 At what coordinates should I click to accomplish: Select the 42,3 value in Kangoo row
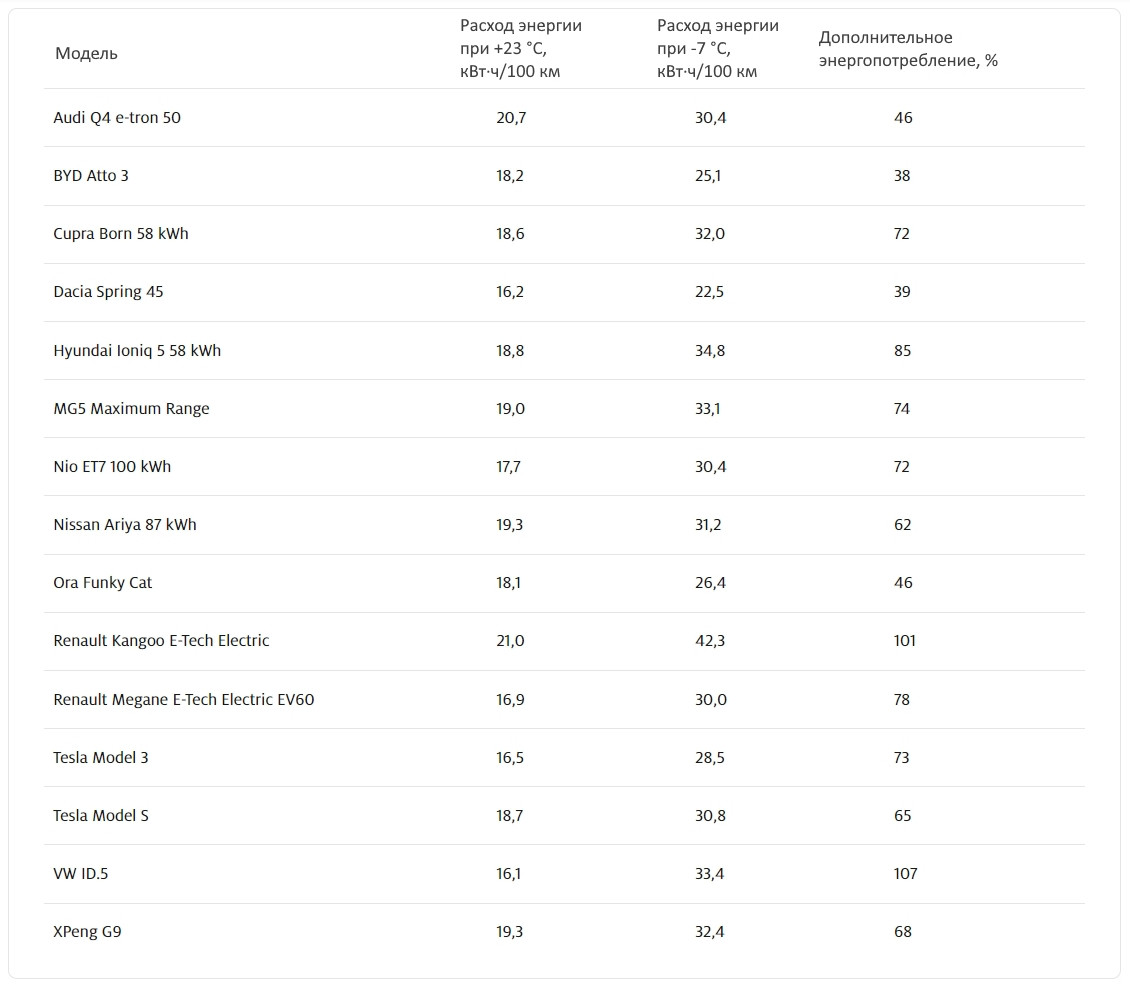point(710,641)
